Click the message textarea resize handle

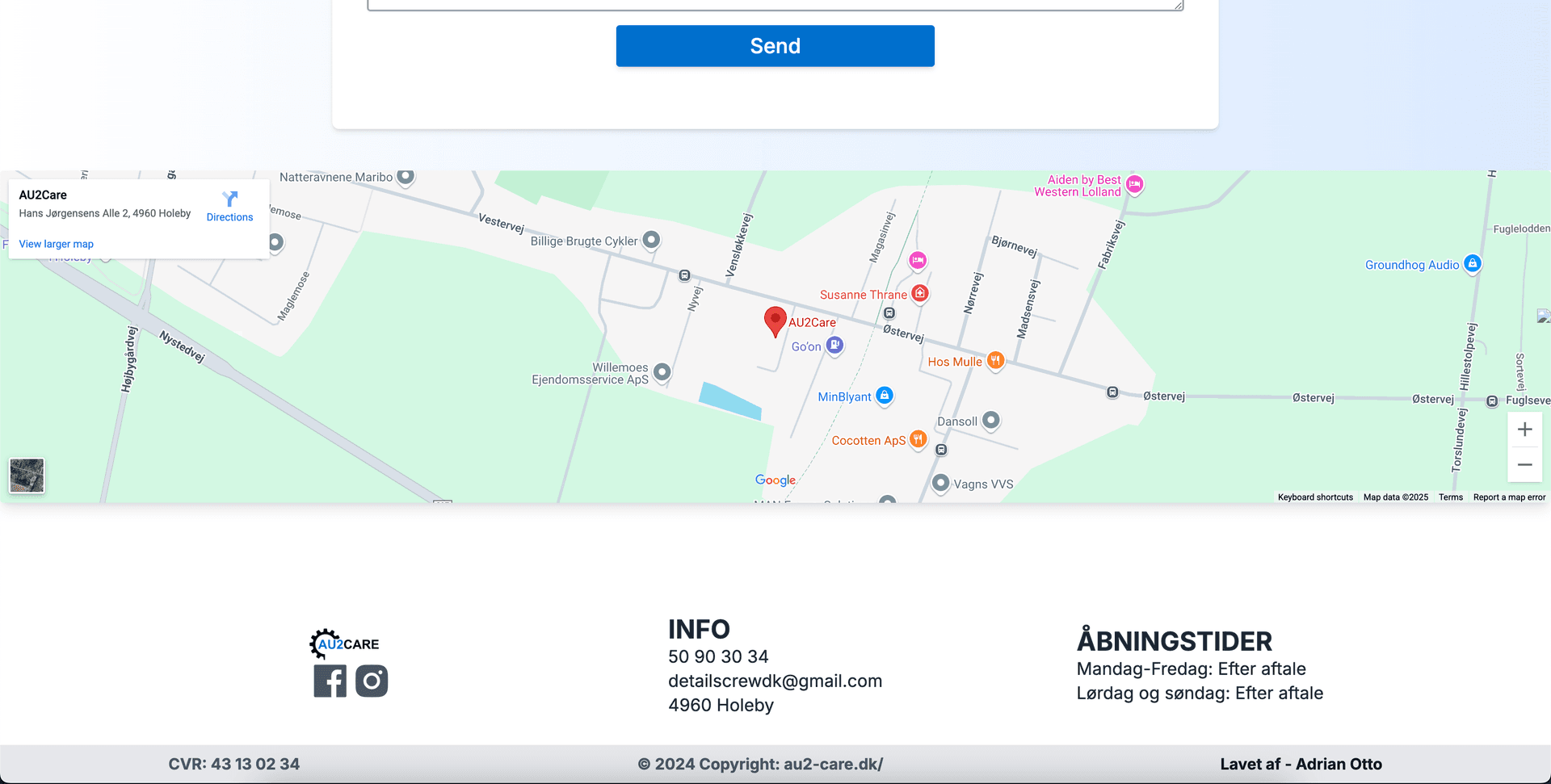(1179, 6)
